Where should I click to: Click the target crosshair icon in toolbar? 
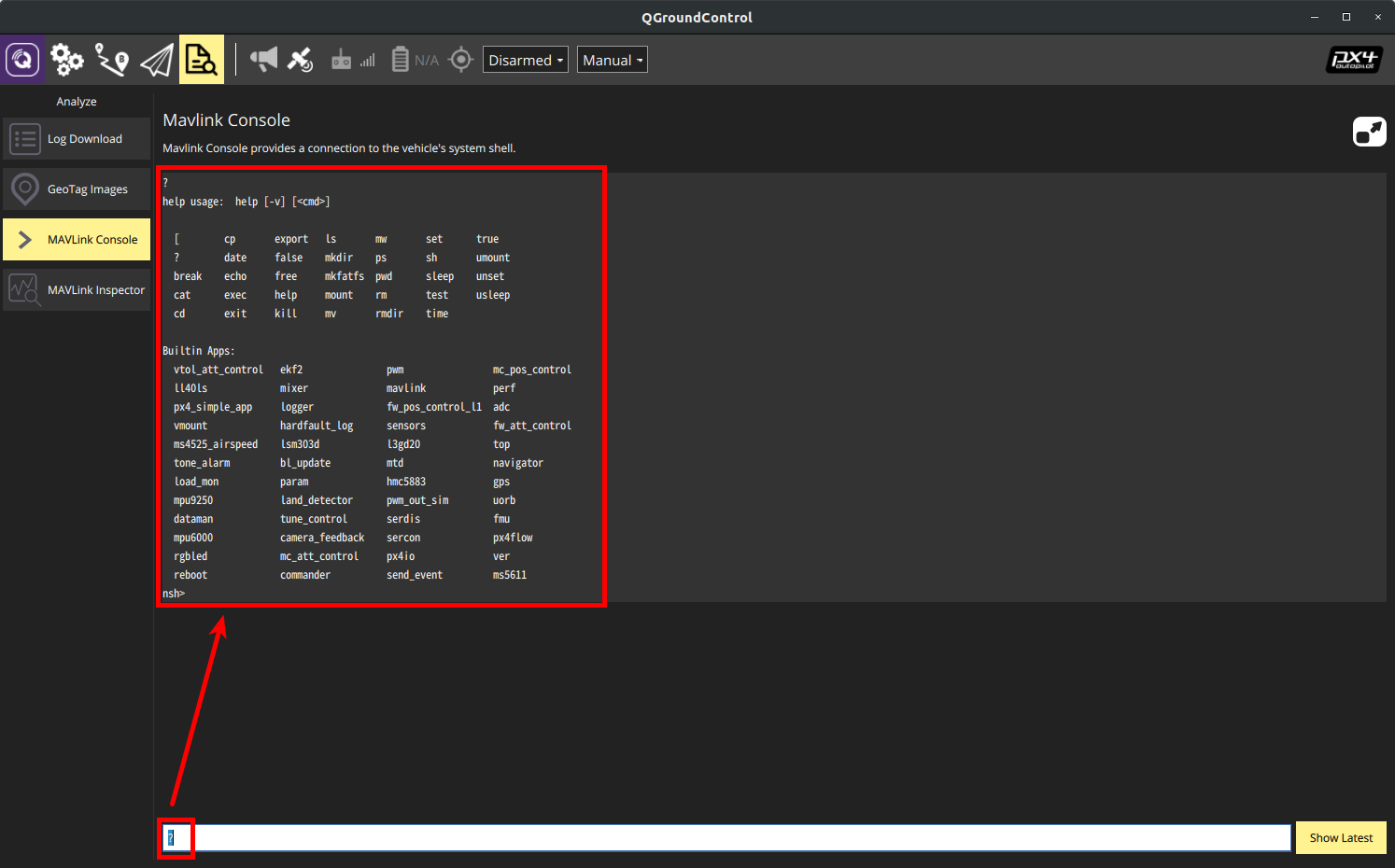[461, 60]
